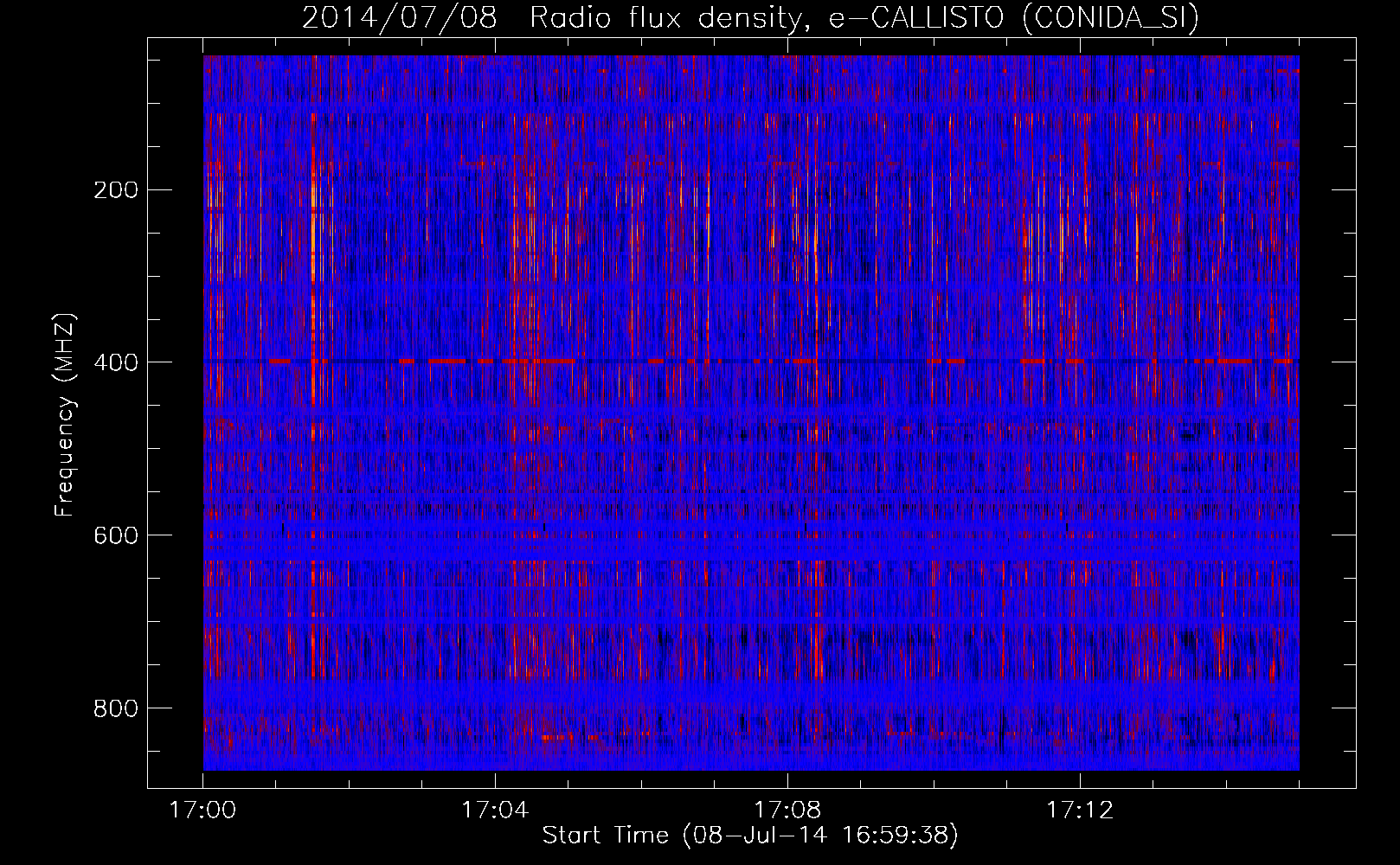Click the 17:08 time tick label
Screen dimensions: 1400x865
tap(787, 811)
